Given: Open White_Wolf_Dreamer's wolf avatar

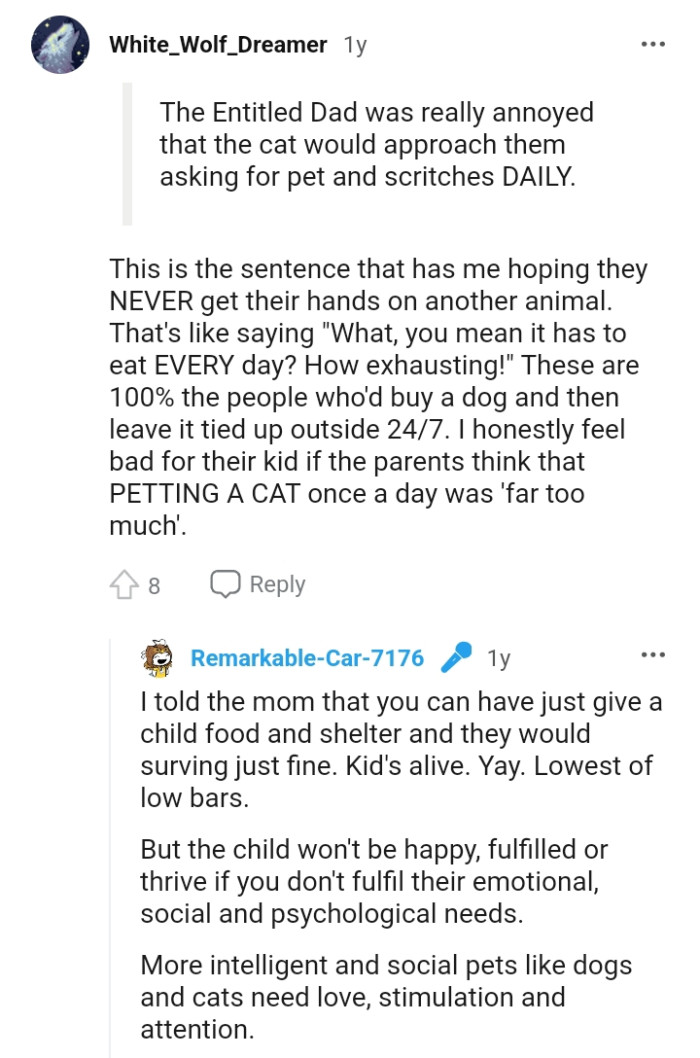Looking at the screenshot, I should tap(61, 45).
